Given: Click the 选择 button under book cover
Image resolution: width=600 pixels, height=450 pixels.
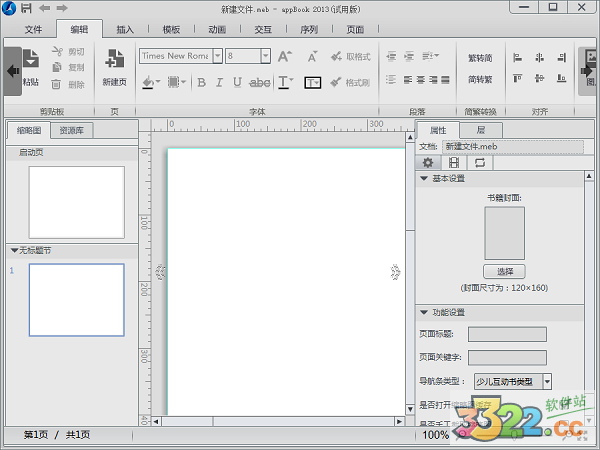Looking at the screenshot, I should (504, 271).
